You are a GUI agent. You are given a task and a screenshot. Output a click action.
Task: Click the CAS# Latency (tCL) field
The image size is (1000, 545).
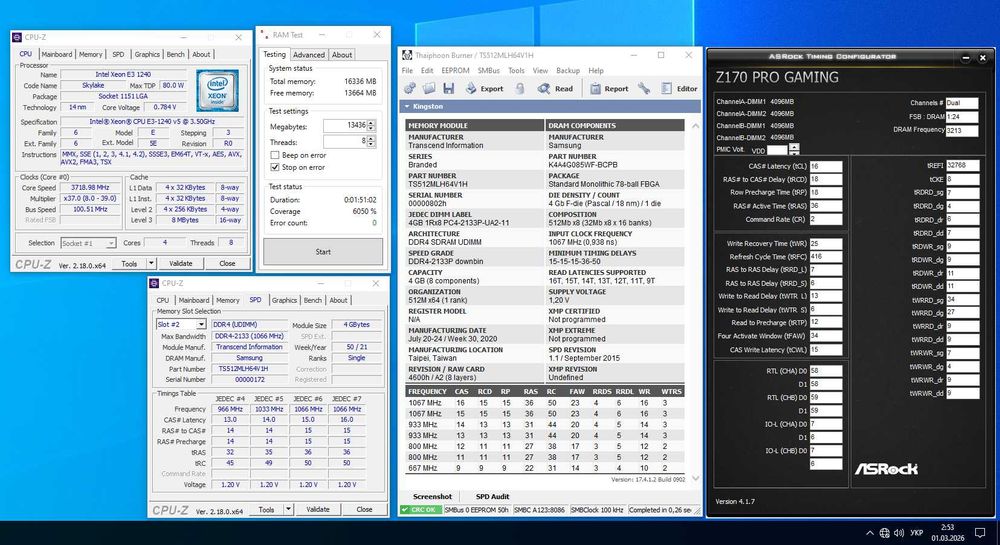[826, 166]
